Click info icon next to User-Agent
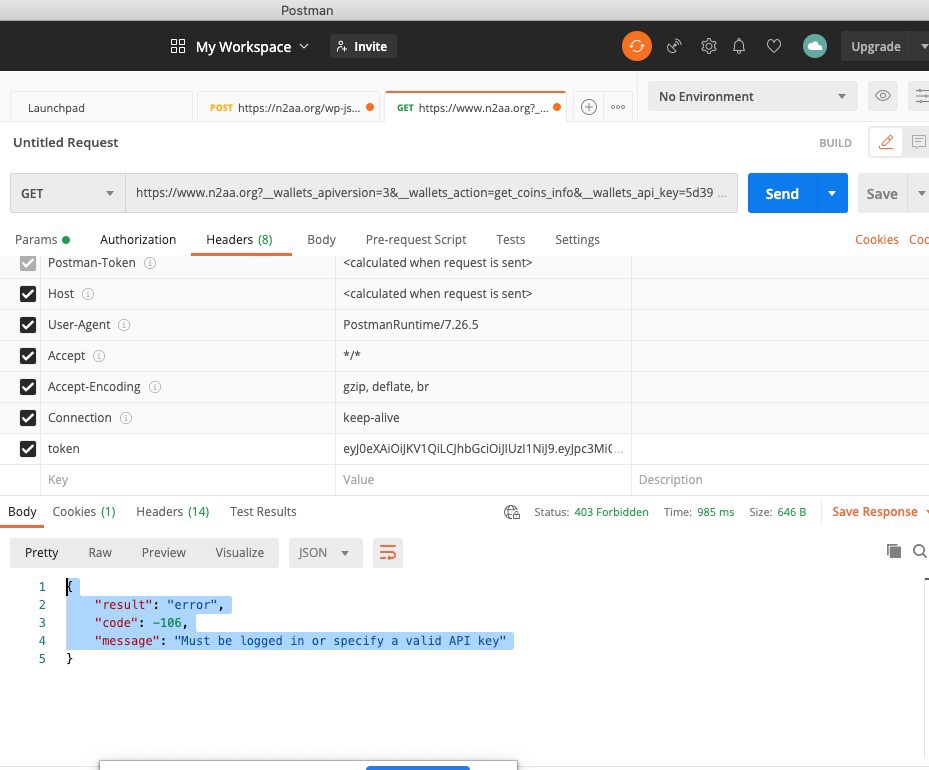929x770 pixels. point(124,325)
